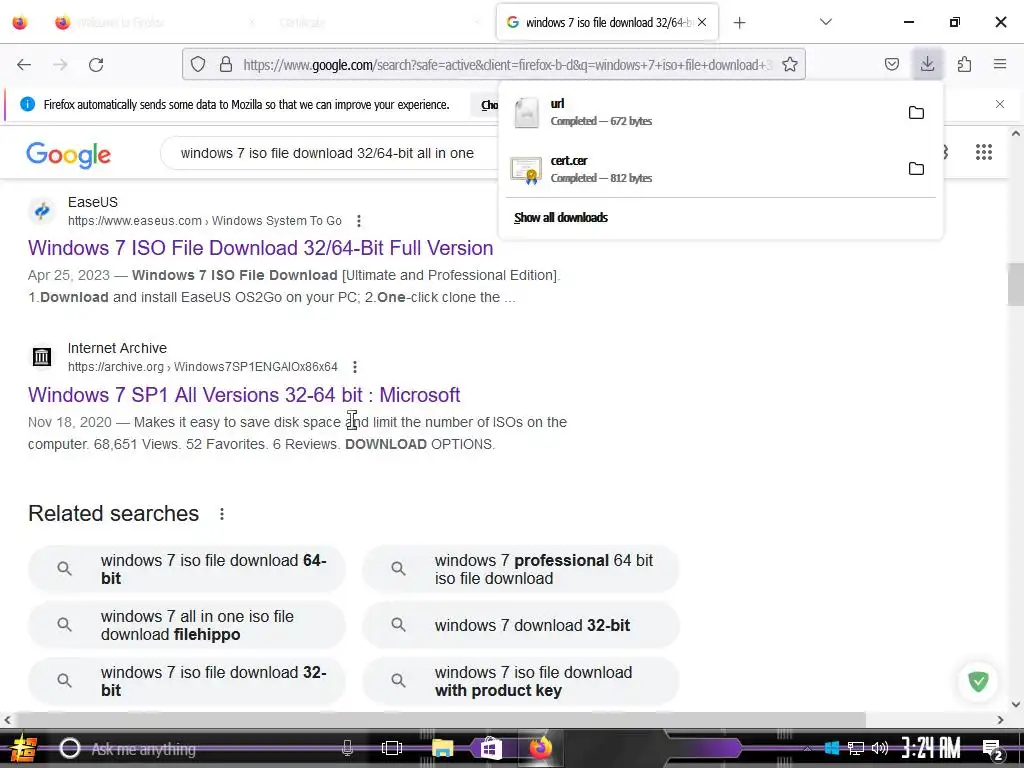Search windows 7 iso file download 64-bit

coord(187,569)
